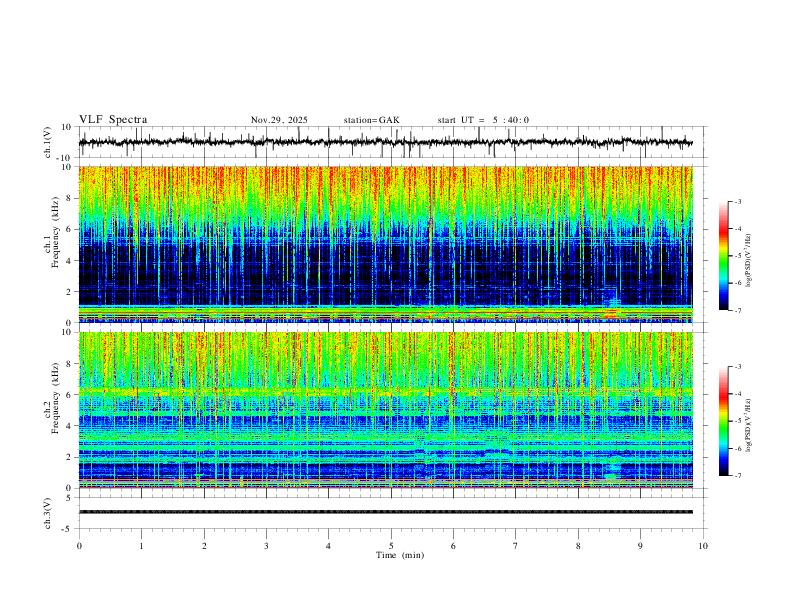Viewport: 792px width, 612px height.
Task: Click time axis tick label "7"
Action: [x=516, y=546]
